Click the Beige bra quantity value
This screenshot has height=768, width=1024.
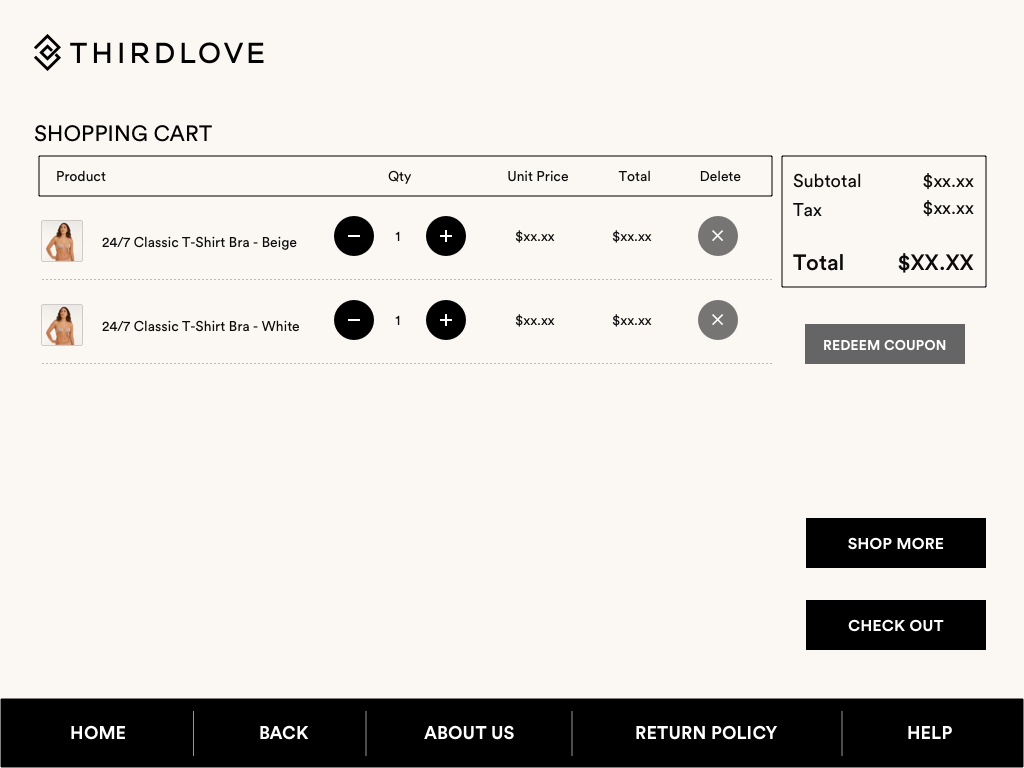point(398,236)
